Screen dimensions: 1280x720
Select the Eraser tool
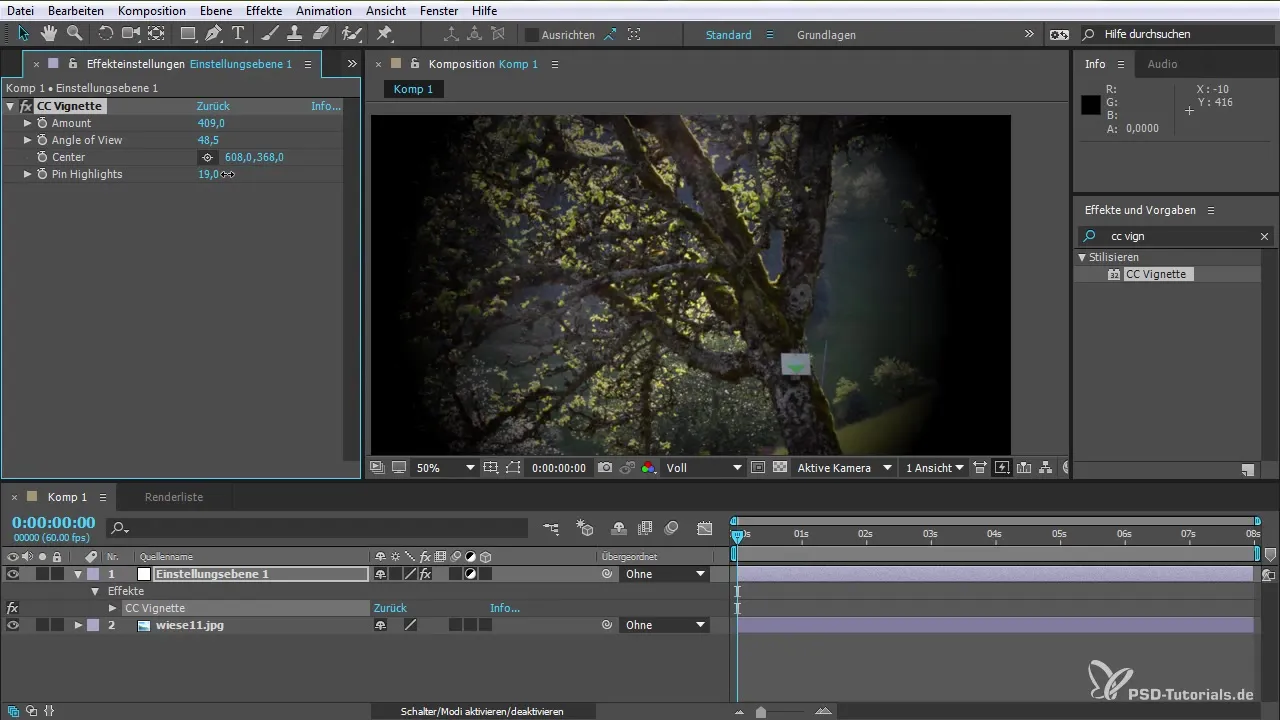[320, 34]
